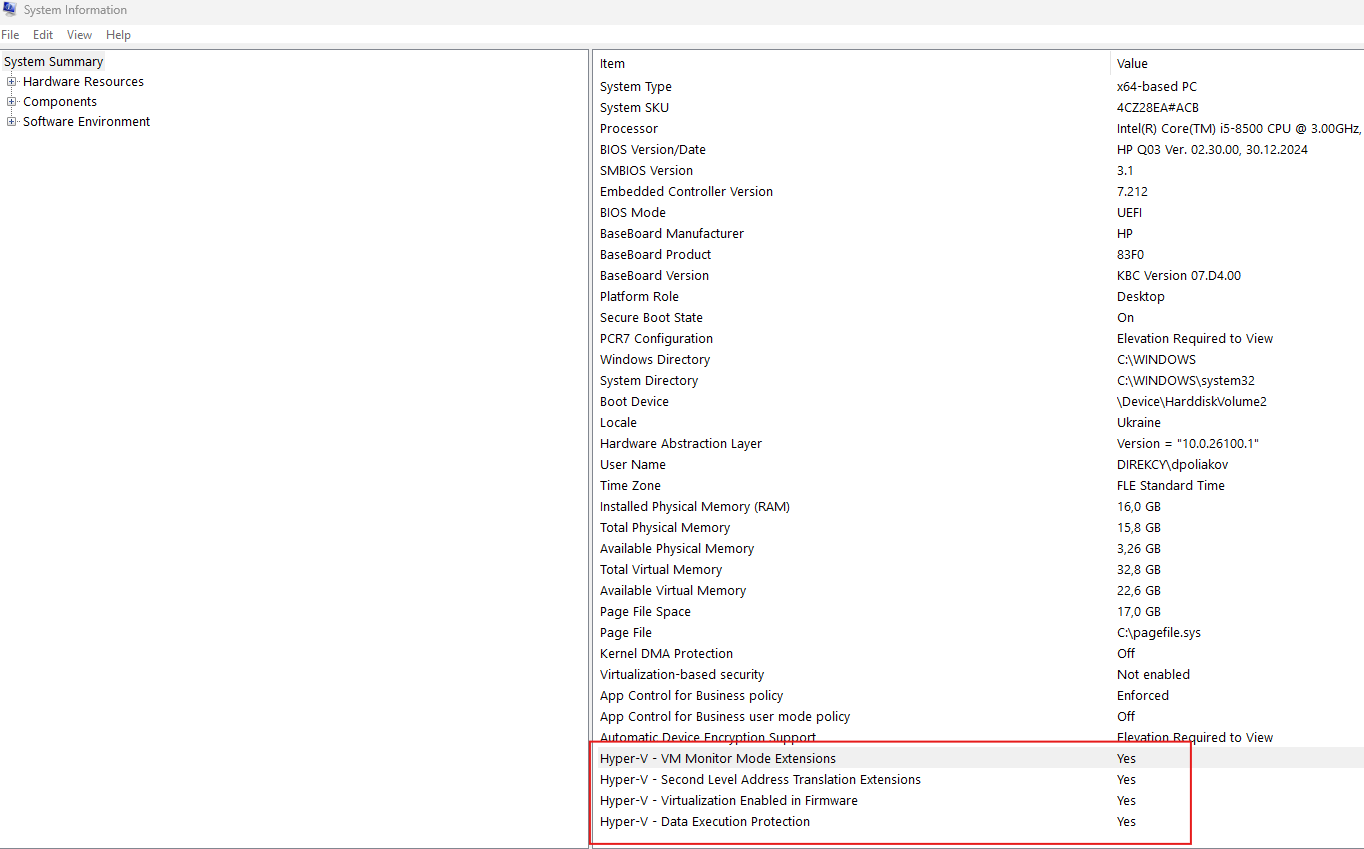Select Installed Physical Memory (RAM) row
1364x849 pixels.
pyautogui.click(x=979, y=506)
